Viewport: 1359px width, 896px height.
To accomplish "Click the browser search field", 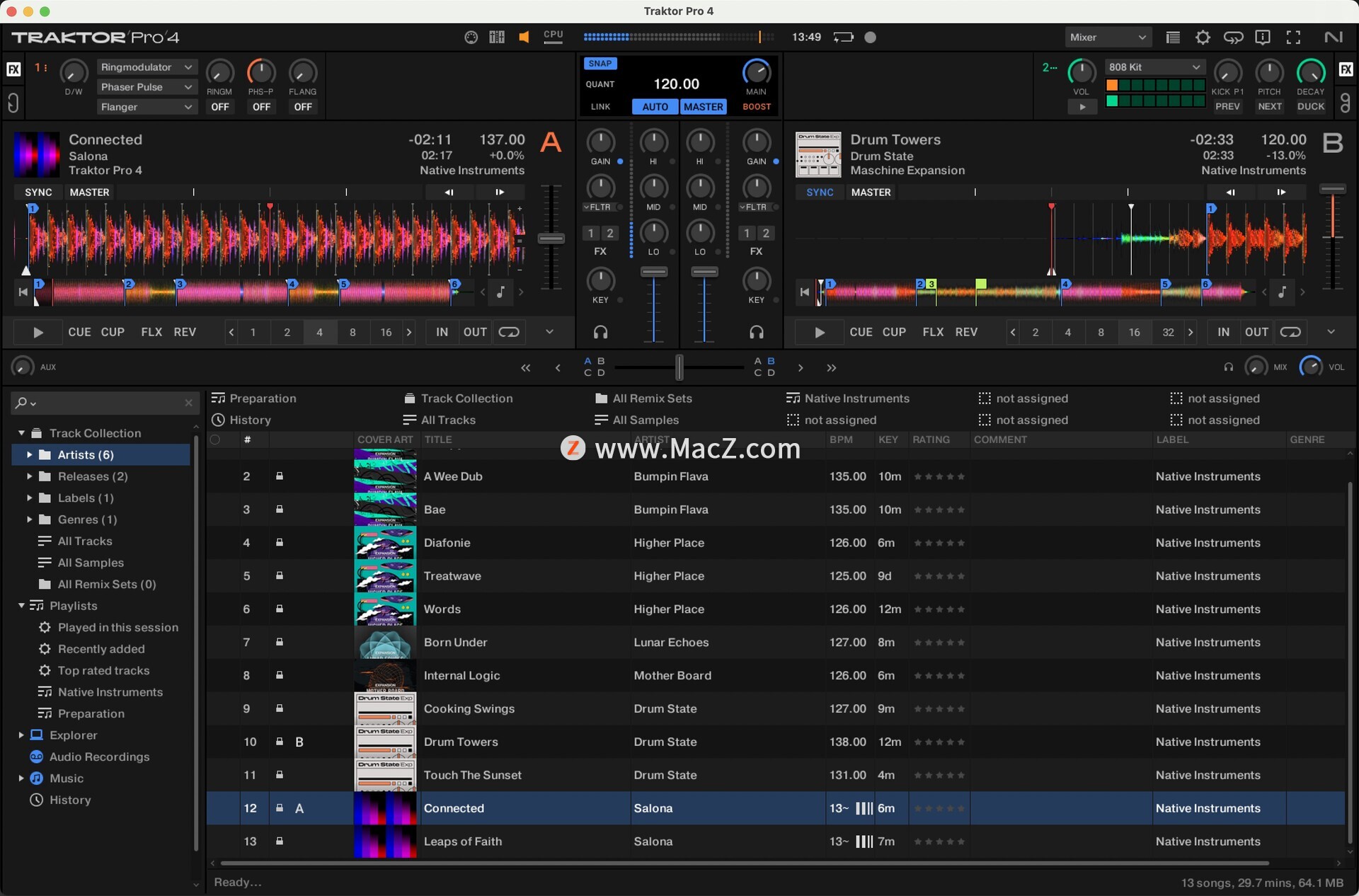I will (x=104, y=403).
